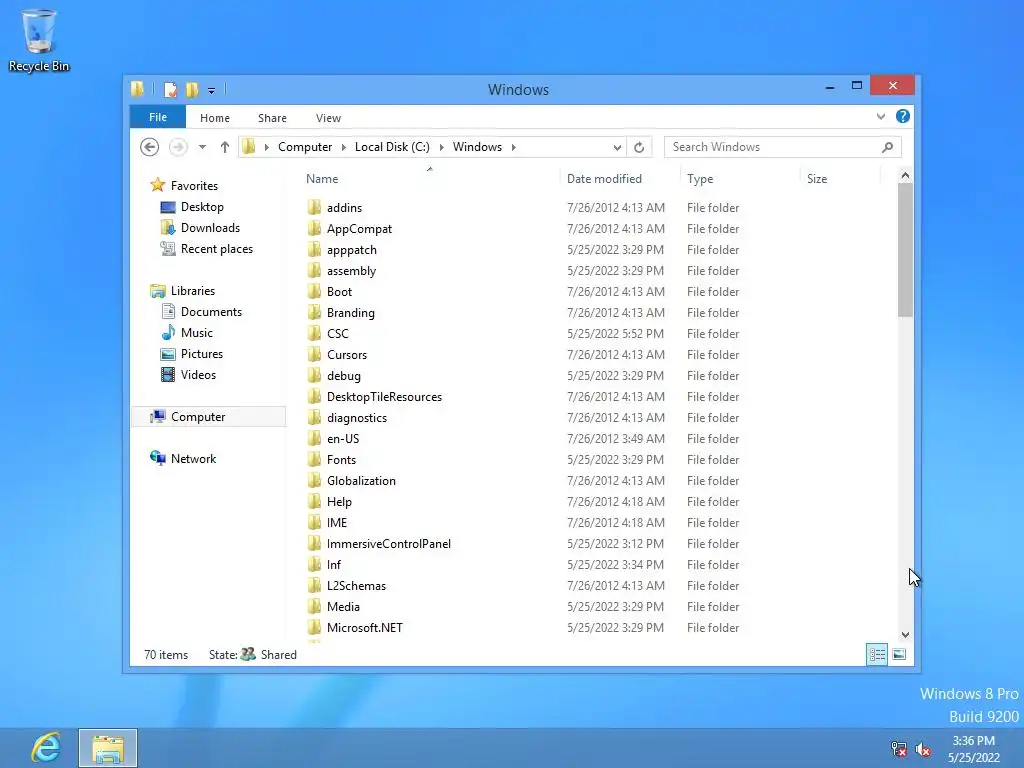Open Customize Quick Access Toolbar dropdown arrow
The height and width of the screenshot is (768, 1024).
[x=212, y=91]
